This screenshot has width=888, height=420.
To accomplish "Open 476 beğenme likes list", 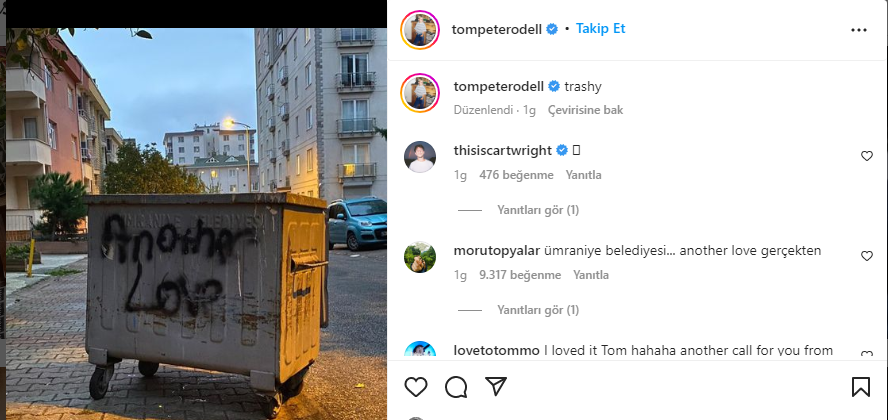I will 516,175.
